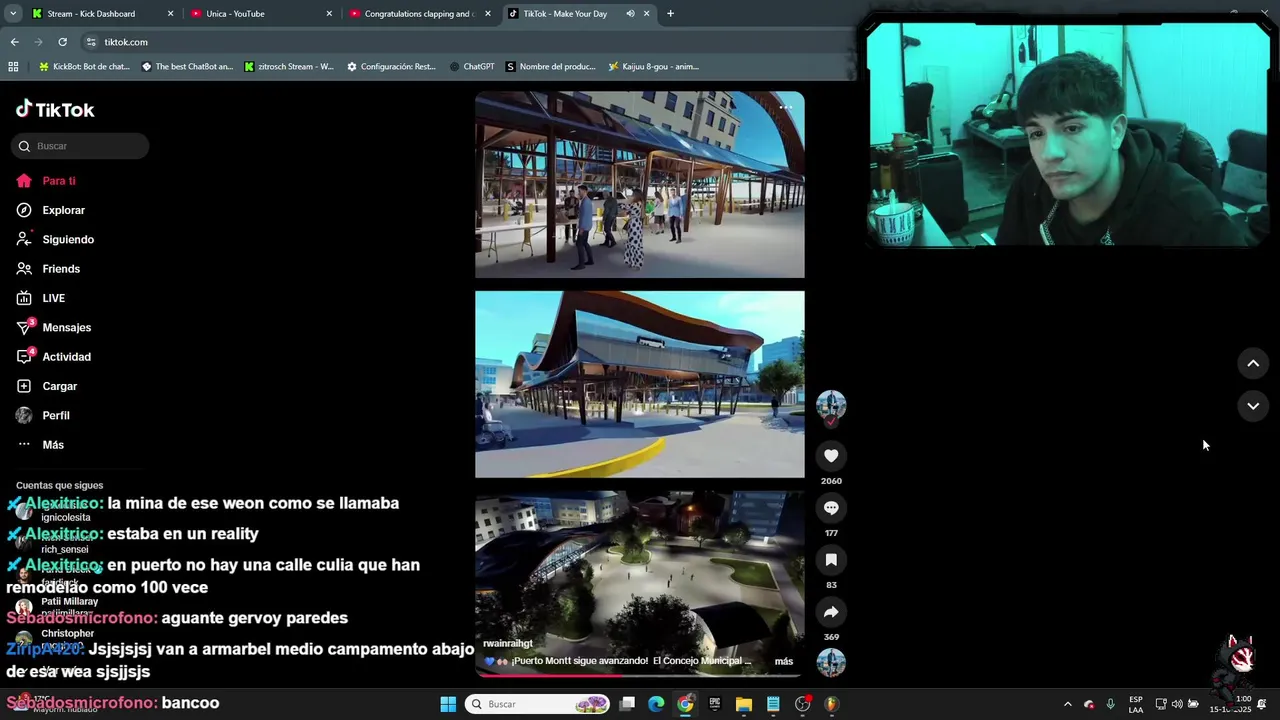This screenshot has height=720, width=1280.
Task: Open the notifications bell in tray
Action: coord(1262,704)
